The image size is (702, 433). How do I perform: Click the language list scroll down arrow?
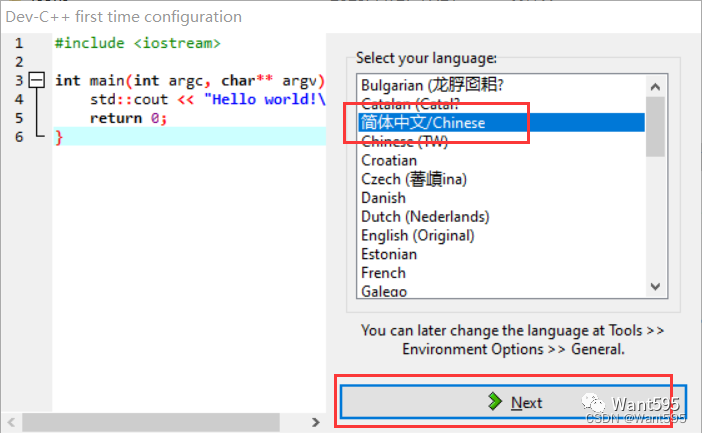click(655, 287)
